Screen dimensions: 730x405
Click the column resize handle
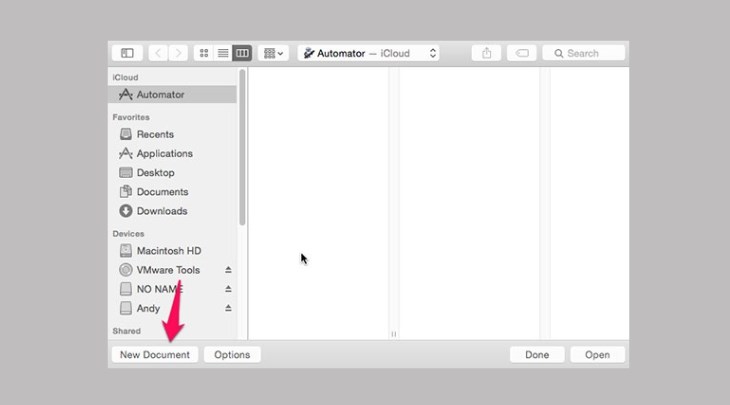click(x=394, y=334)
